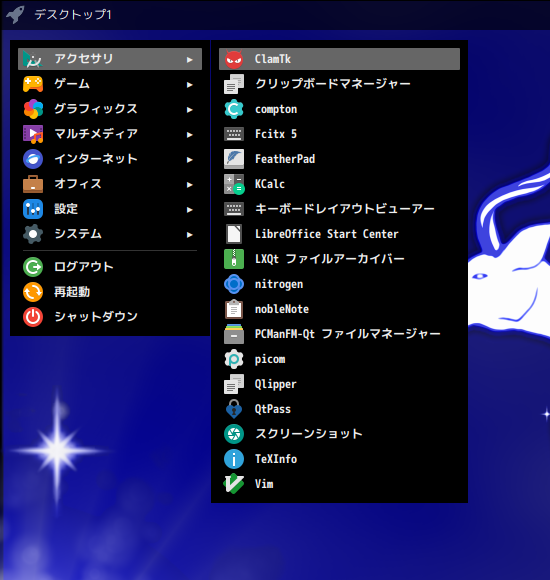Click the QtPass padlock icon
This screenshot has height=580, width=550.
coord(234,409)
